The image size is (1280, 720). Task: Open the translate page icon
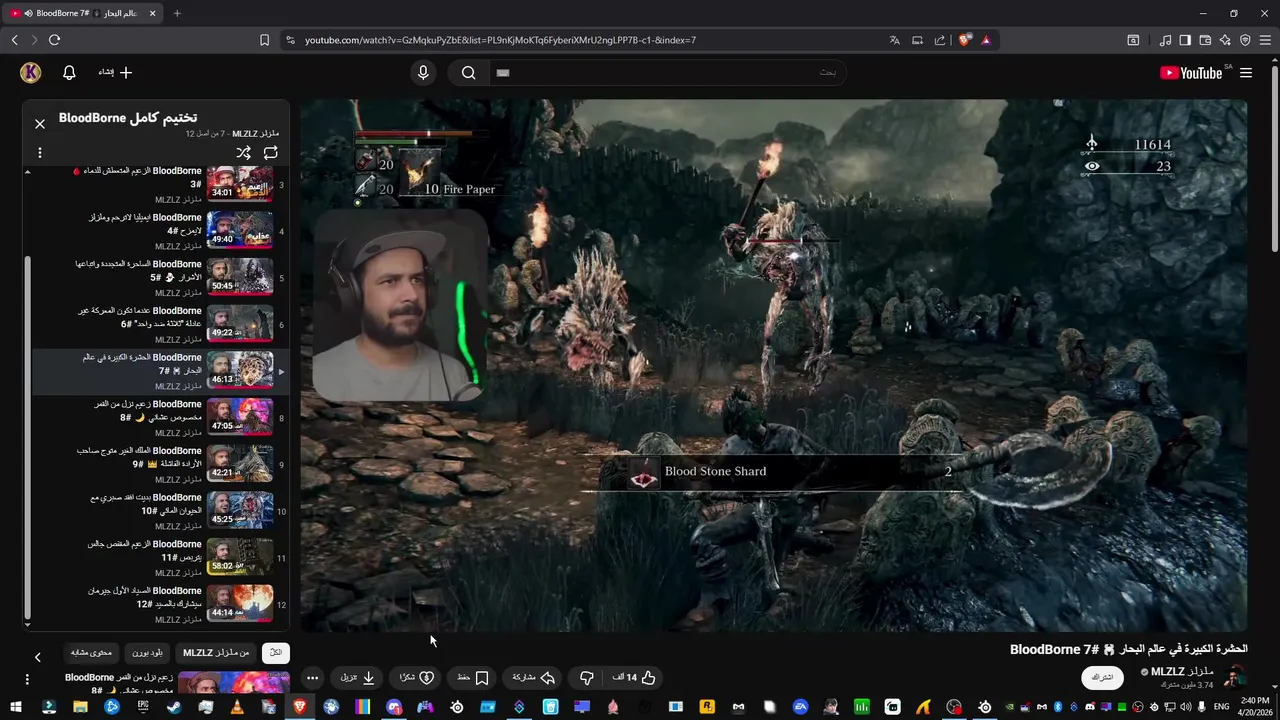click(894, 40)
